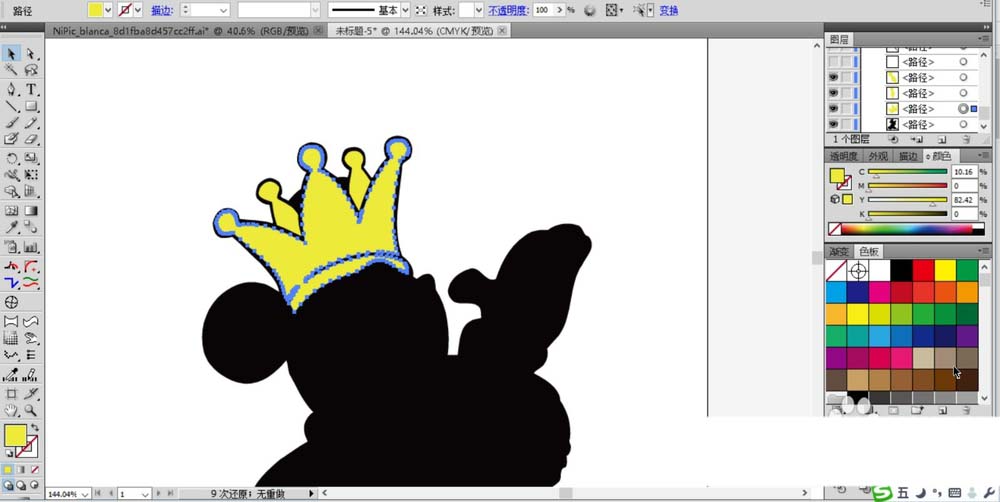Image resolution: width=1000 pixels, height=502 pixels.
Task: Click default fill and stroke icon
Action: point(9,453)
